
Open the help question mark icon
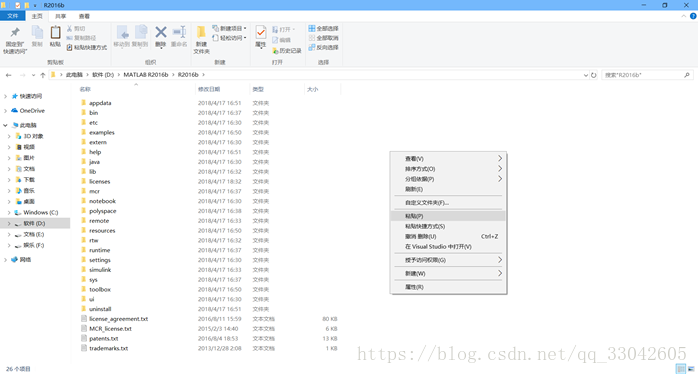tap(693, 16)
